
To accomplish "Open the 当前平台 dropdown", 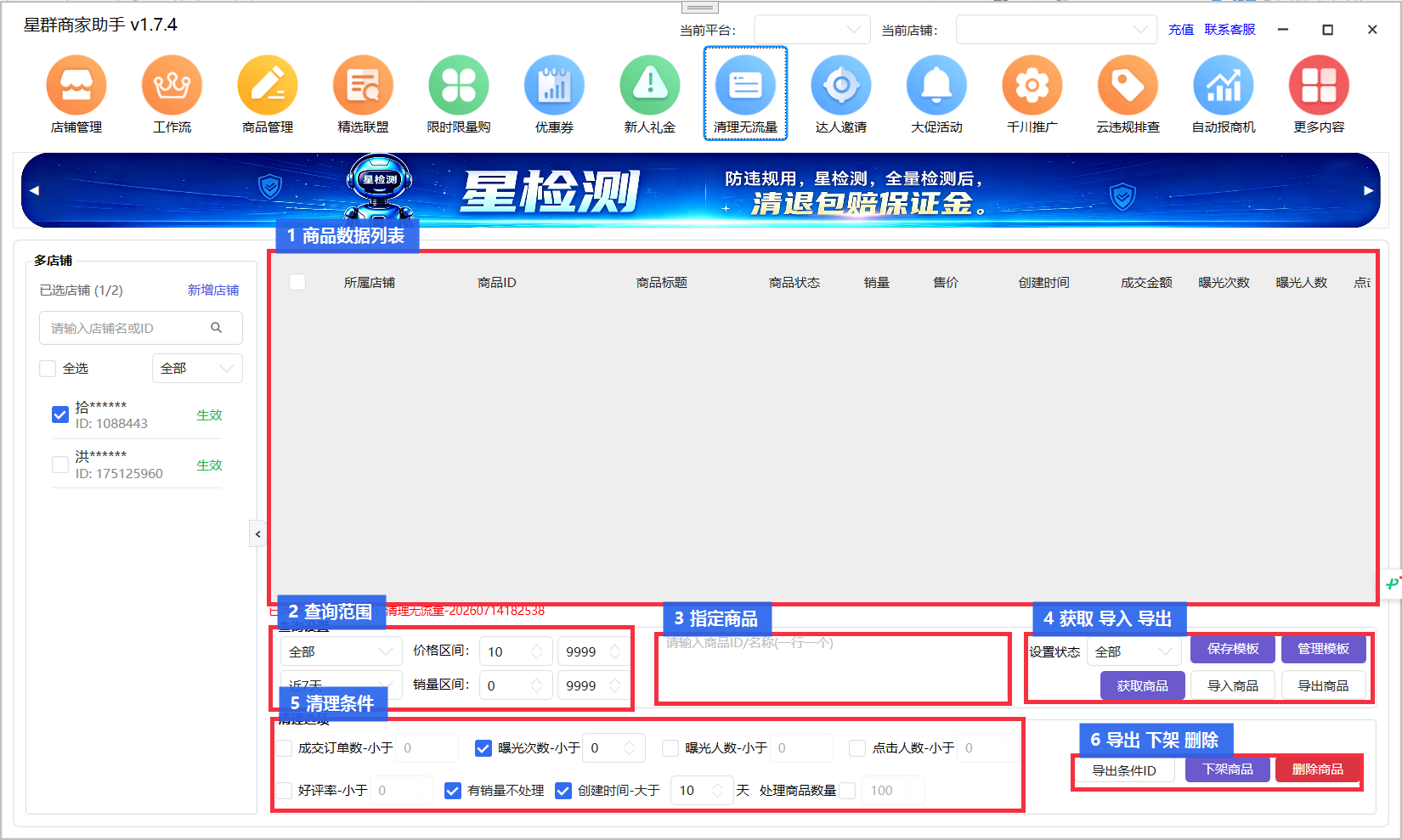I will (x=812, y=30).
